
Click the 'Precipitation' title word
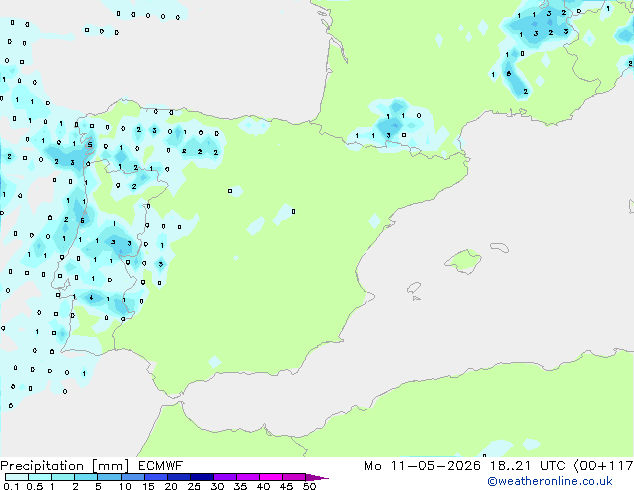pos(42,466)
